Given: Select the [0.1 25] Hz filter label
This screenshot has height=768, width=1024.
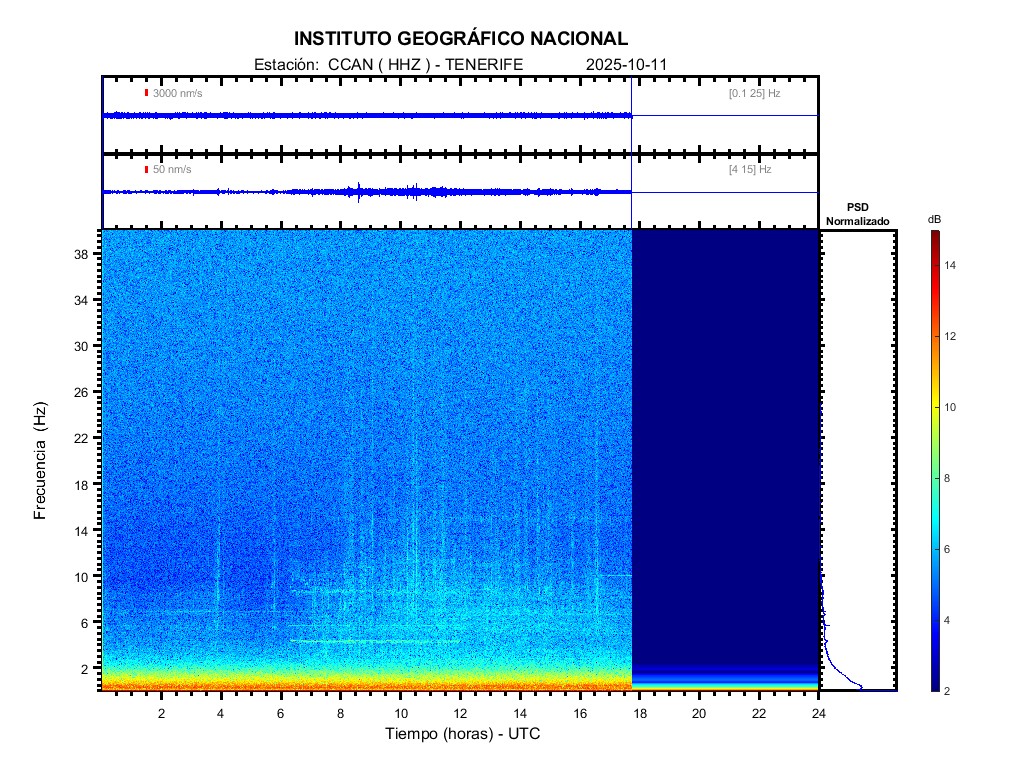Looking at the screenshot, I should pyautogui.click(x=754, y=93).
